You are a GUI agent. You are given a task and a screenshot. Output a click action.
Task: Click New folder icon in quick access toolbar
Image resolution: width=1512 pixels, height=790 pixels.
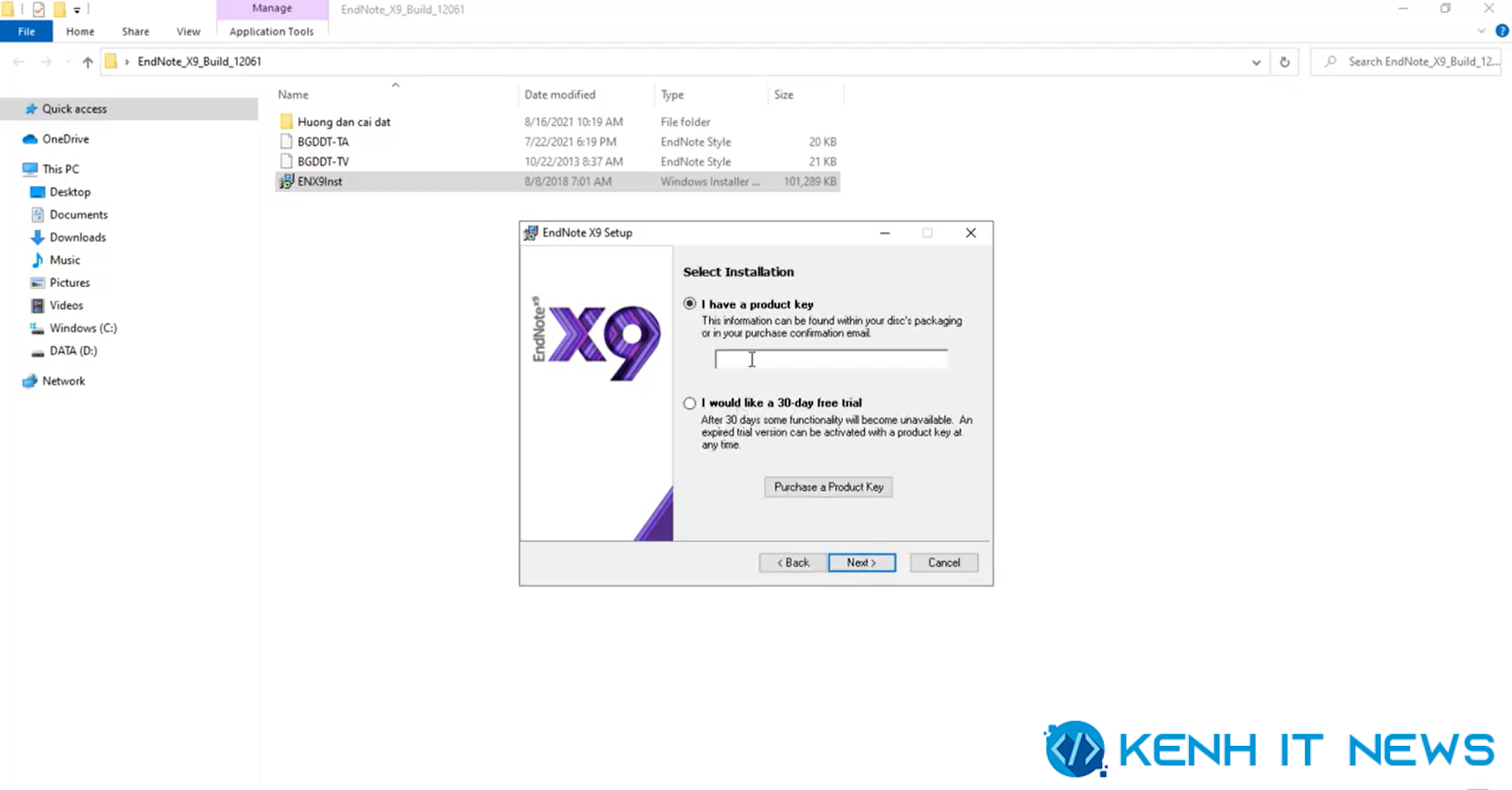pos(59,9)
